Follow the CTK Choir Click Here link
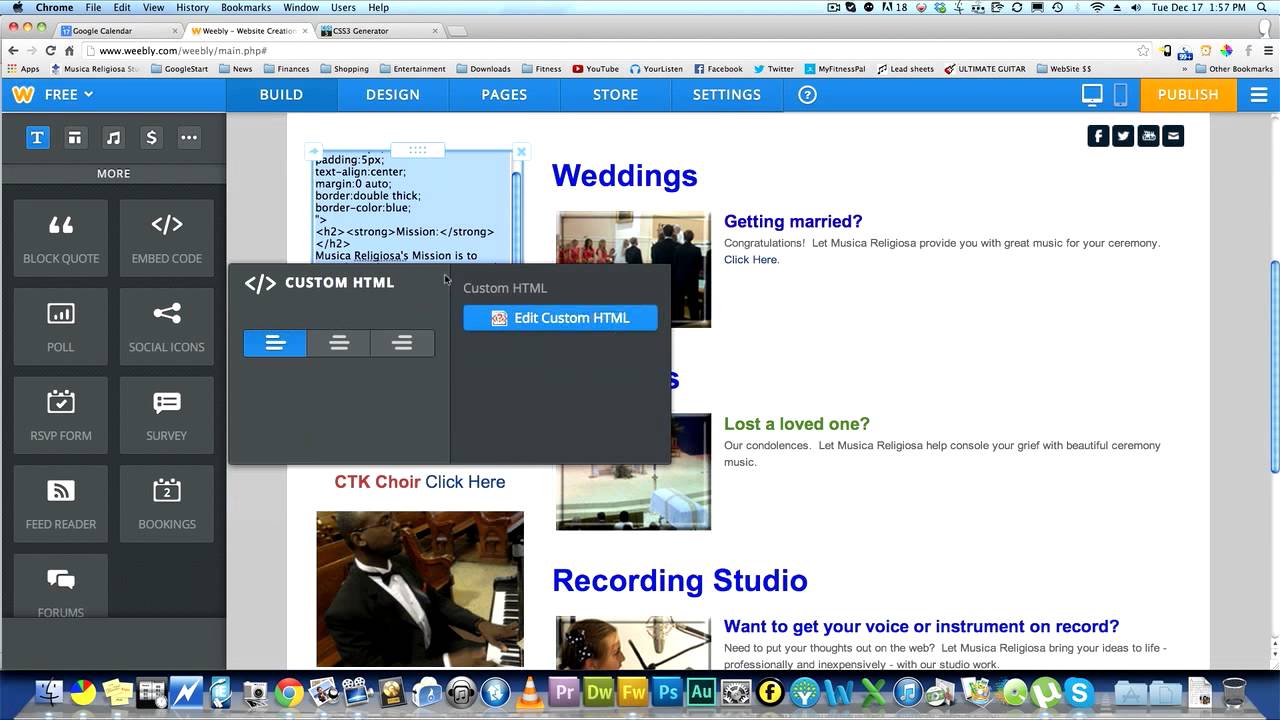 (465, 482)
